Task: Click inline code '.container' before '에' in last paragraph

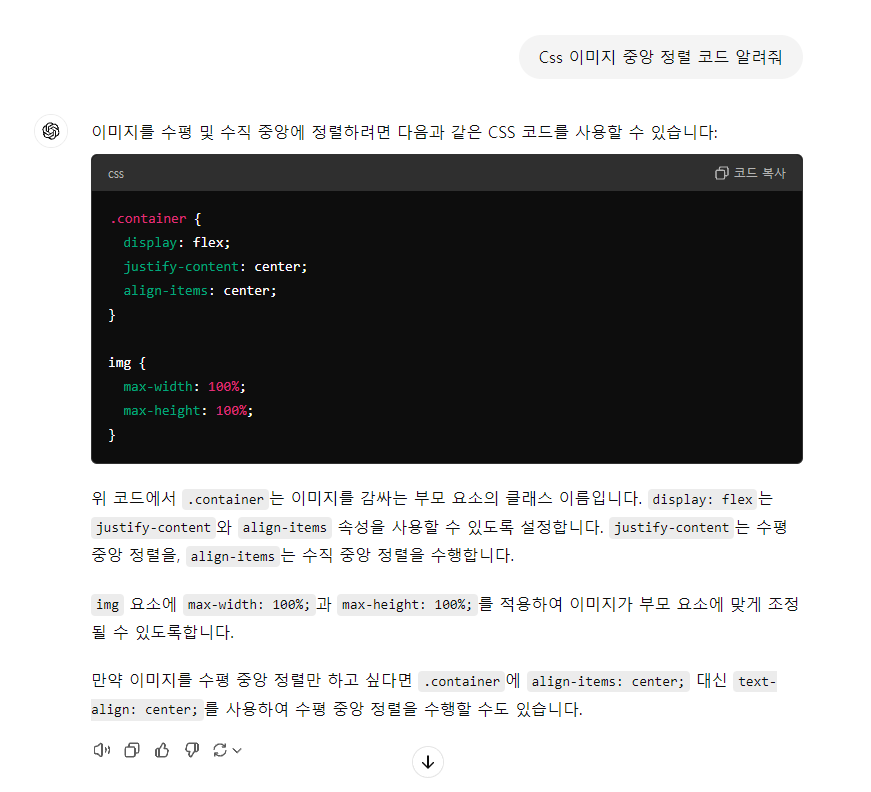Action: click(x=462, y=681)
